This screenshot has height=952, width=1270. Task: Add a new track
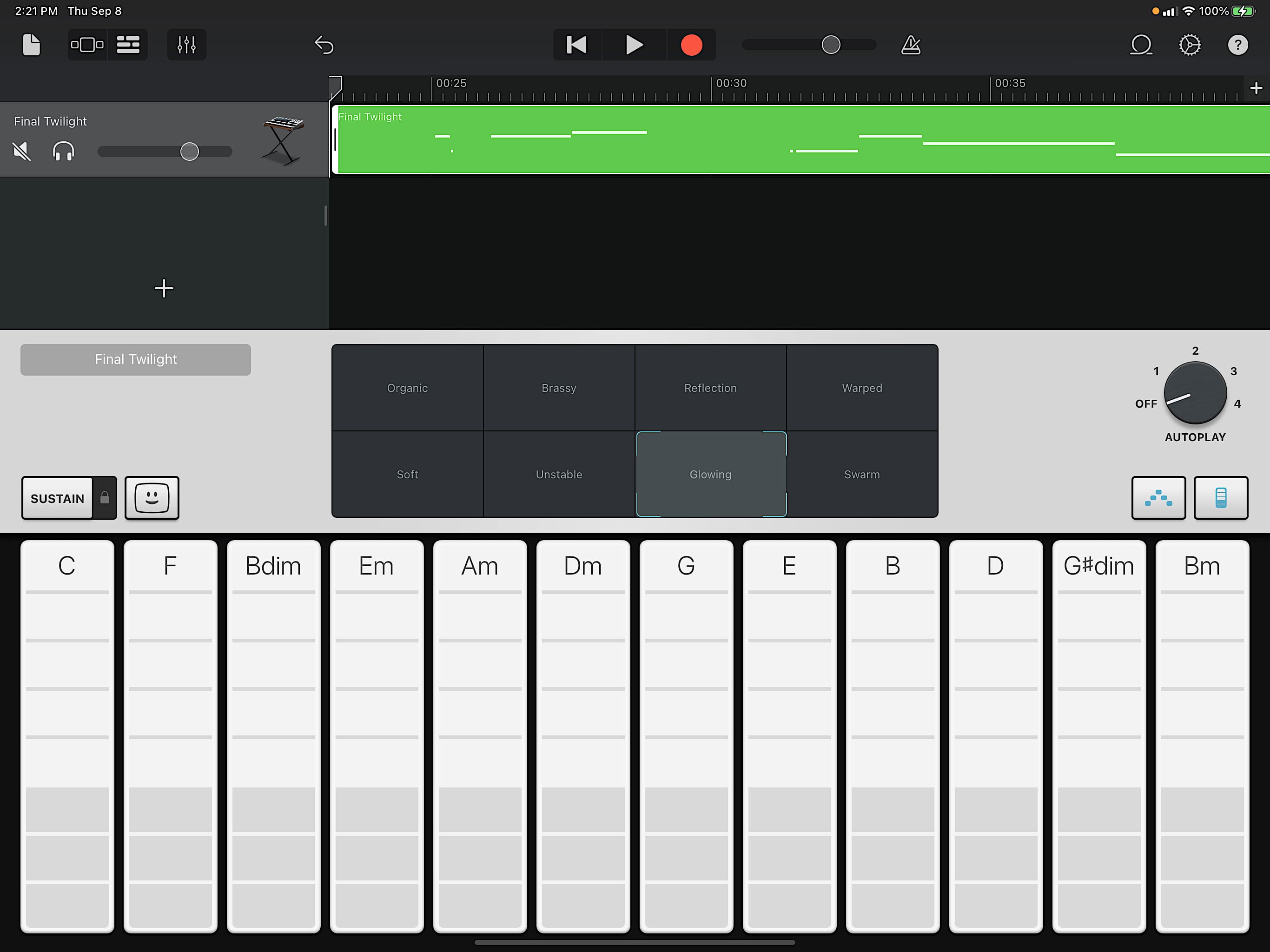pyautogui.click(x=164, y=288)
